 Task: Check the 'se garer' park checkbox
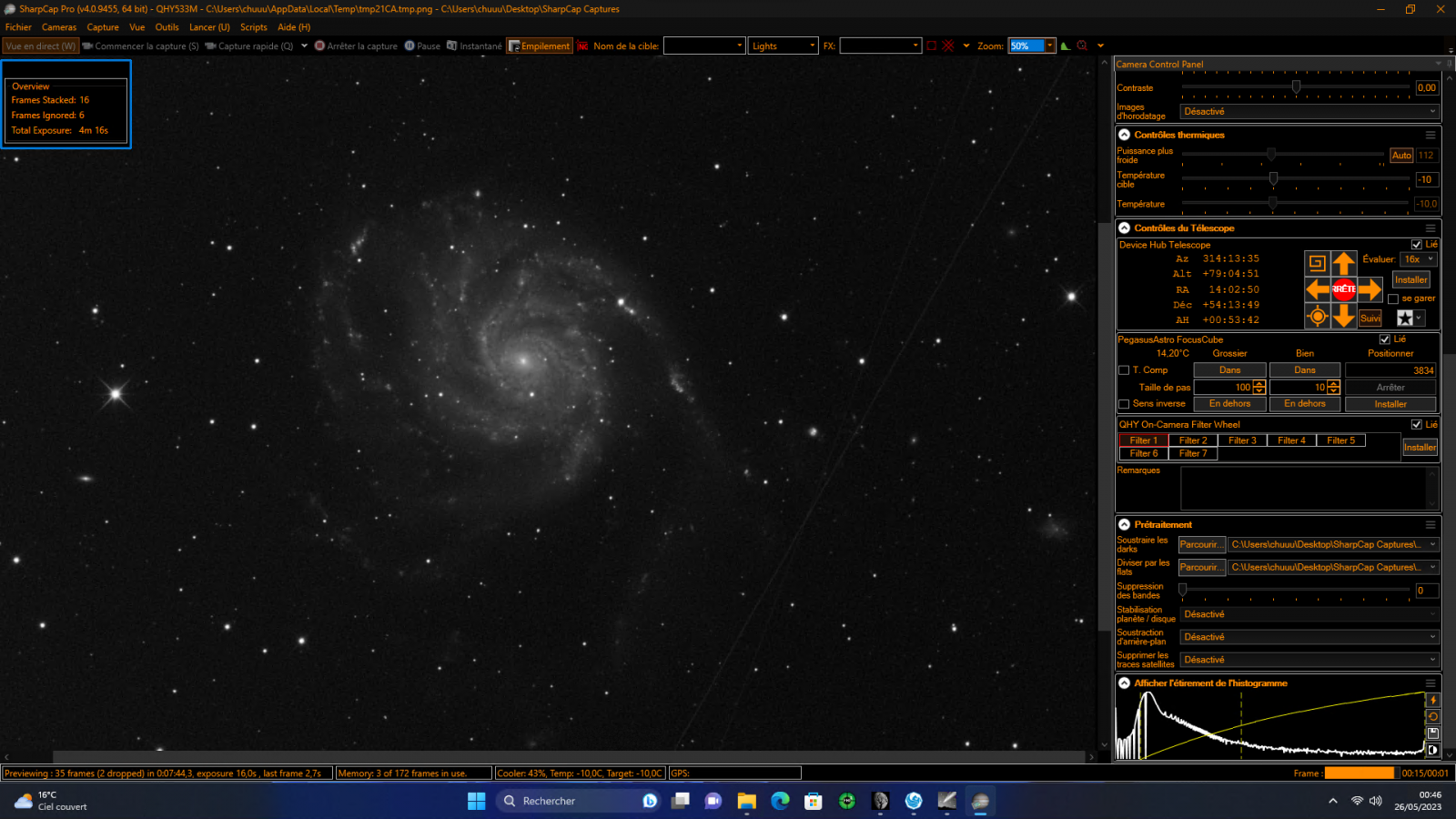[x=1392, y=298]
